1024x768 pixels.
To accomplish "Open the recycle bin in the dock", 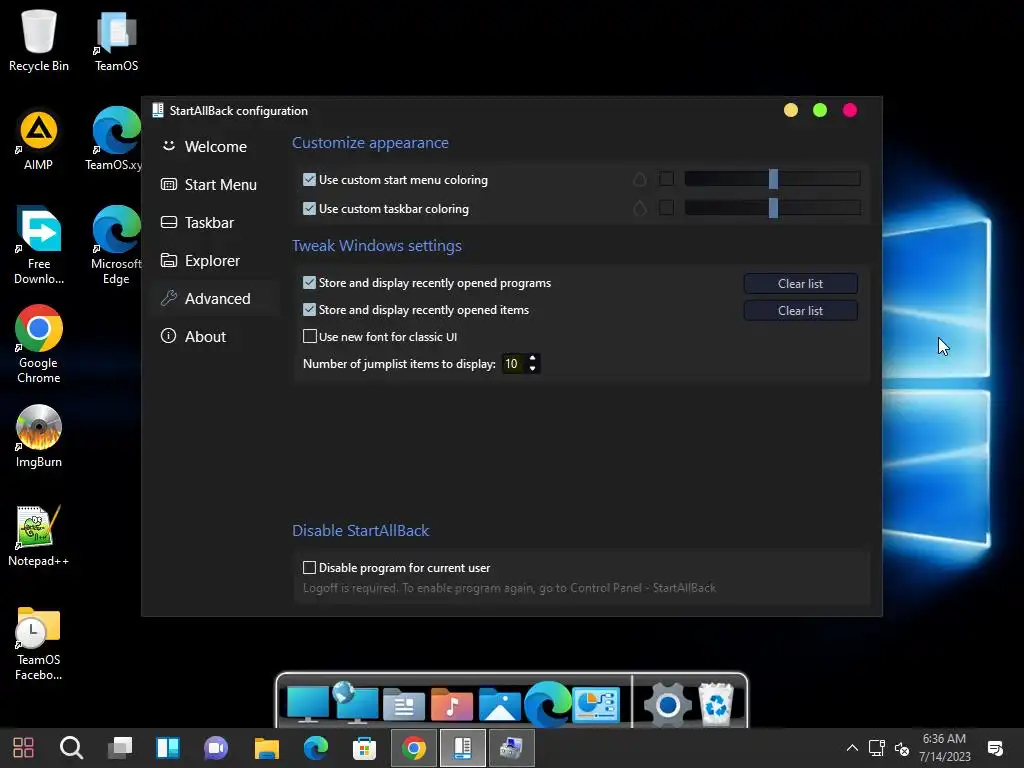I will pyautogui.click(x=716, y=704).
